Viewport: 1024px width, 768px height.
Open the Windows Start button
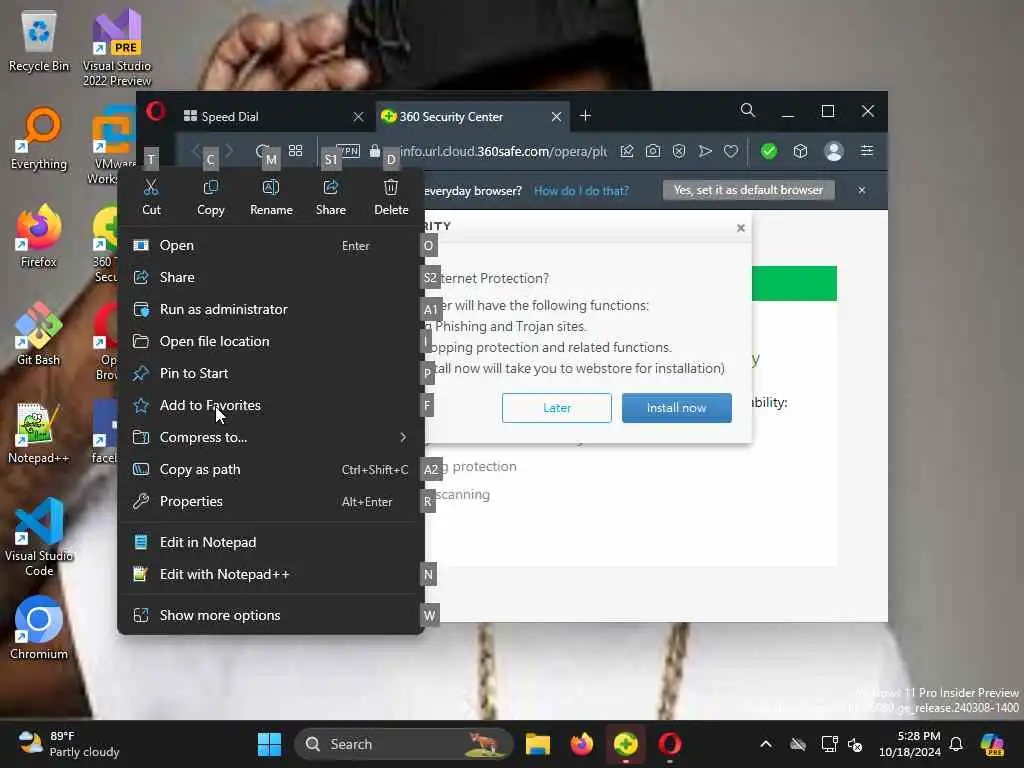(269, 744)
